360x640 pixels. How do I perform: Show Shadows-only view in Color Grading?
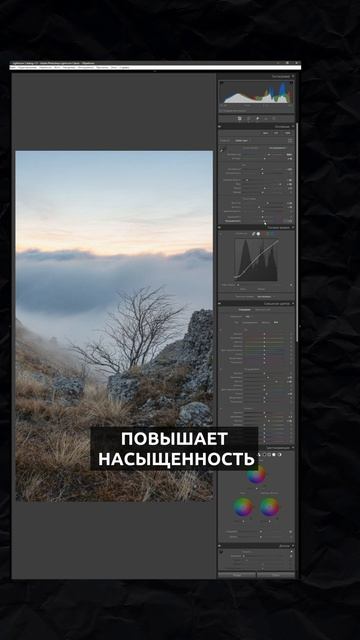point(264,455)
